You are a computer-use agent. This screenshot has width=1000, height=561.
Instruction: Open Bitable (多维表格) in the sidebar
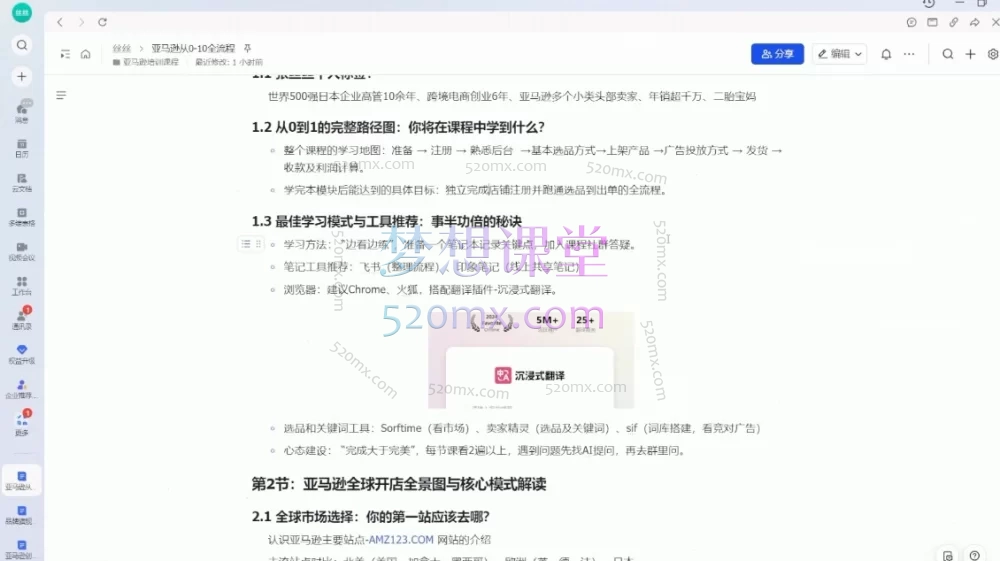tap(22, 217)
